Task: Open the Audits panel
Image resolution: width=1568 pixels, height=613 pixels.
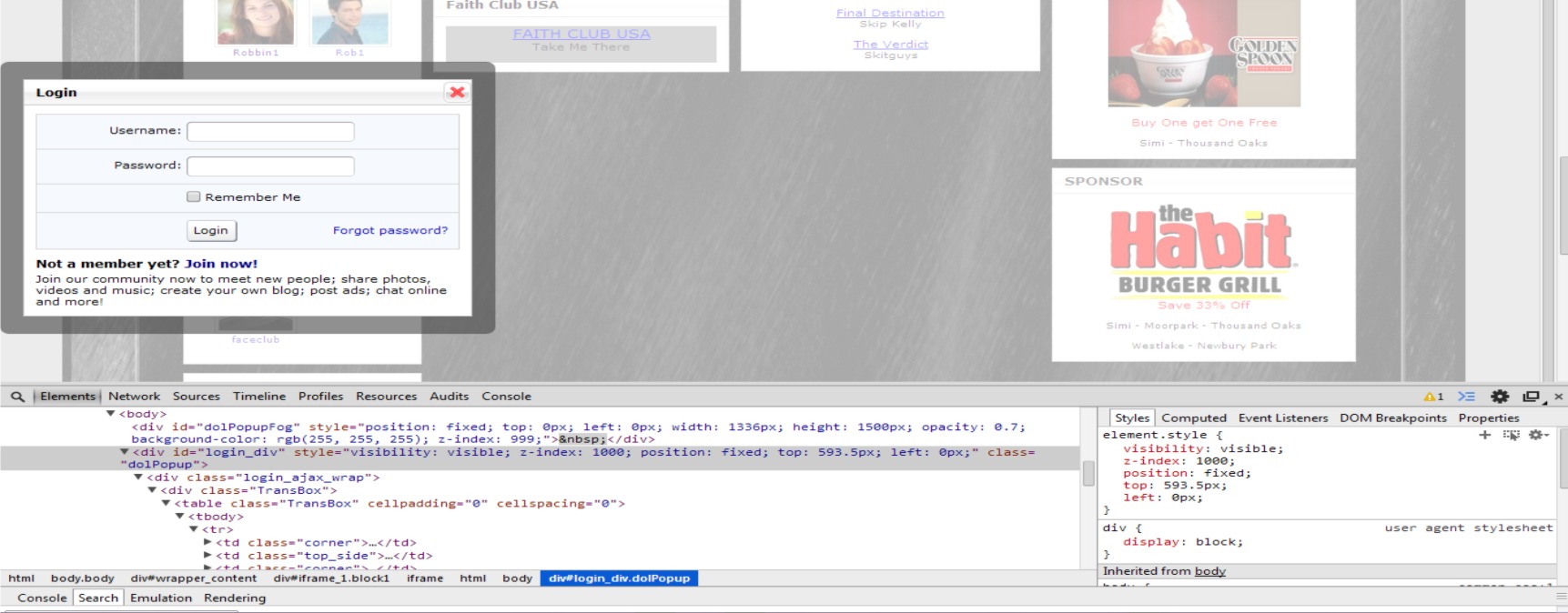Action: (x=449, y=397)
